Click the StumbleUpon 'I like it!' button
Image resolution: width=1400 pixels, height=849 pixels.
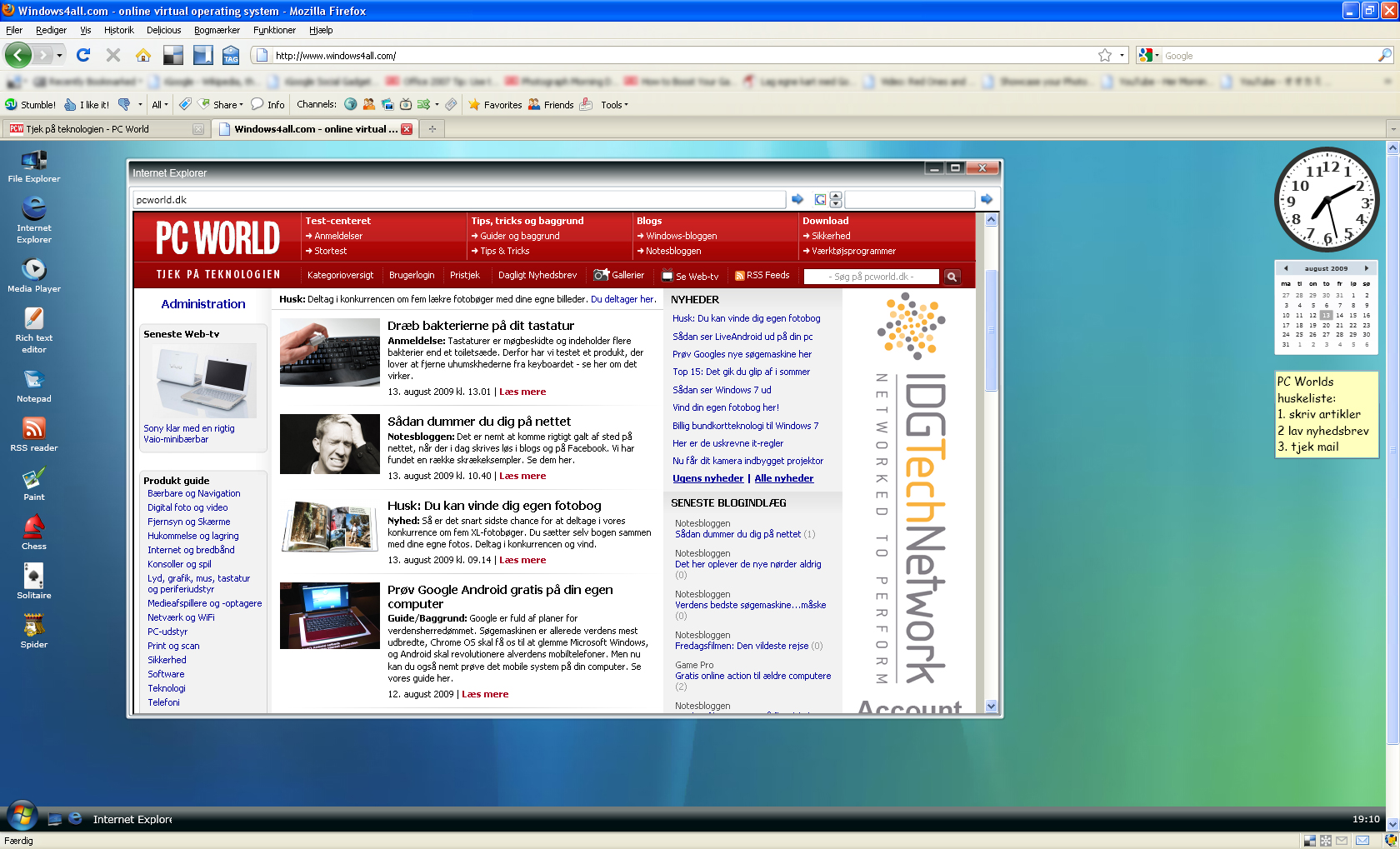tap(87, 105)
